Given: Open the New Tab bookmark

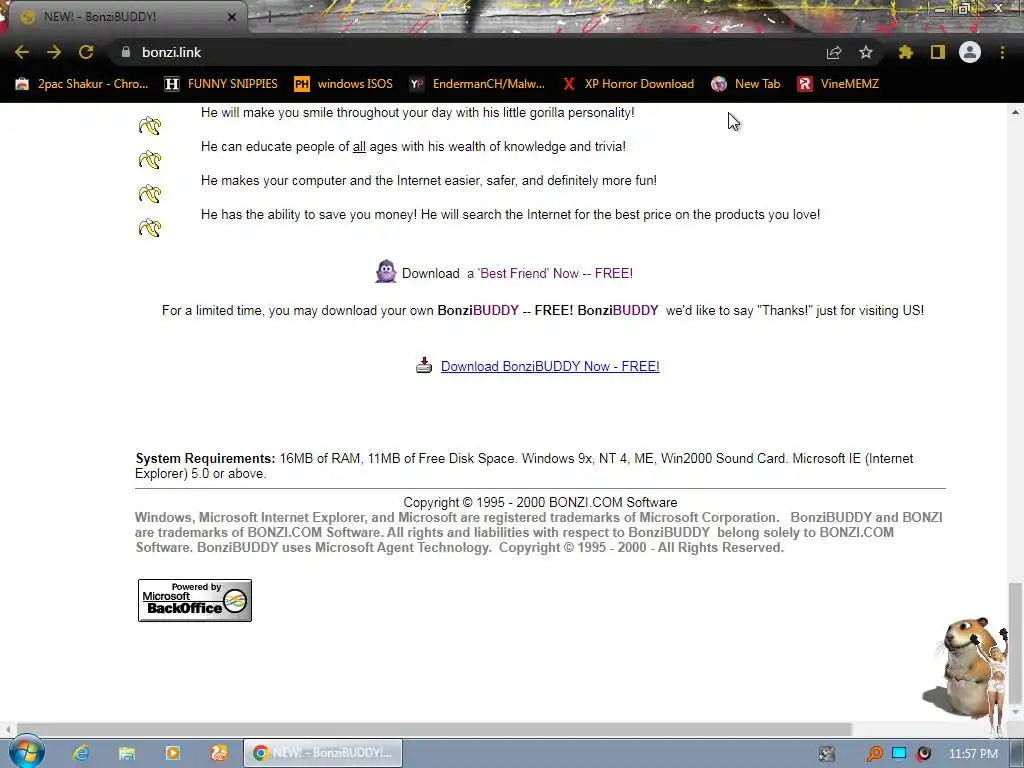Looking at the screenshot, I should point(746,84).
